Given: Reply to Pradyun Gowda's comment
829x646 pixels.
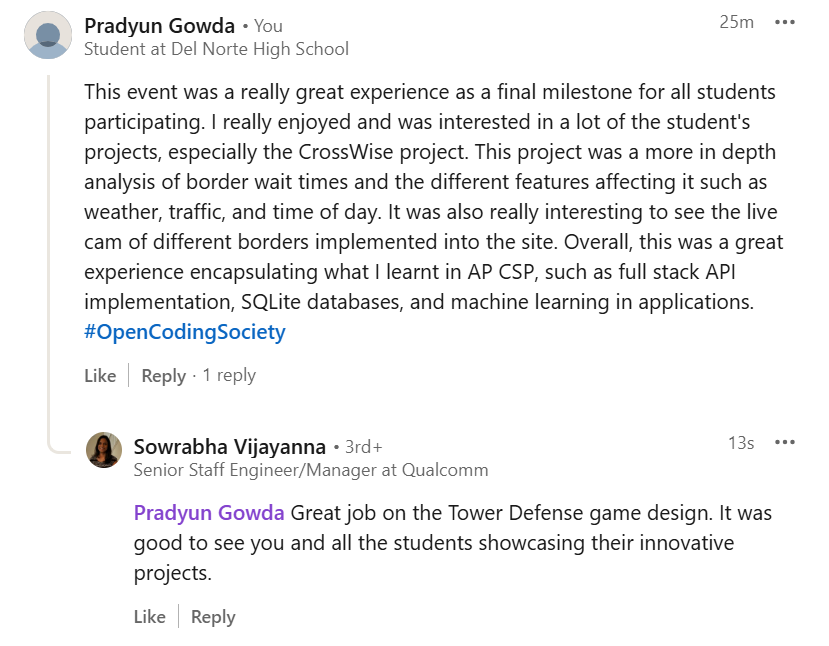Looking at the screenshot, I should [x=163, y=375].
